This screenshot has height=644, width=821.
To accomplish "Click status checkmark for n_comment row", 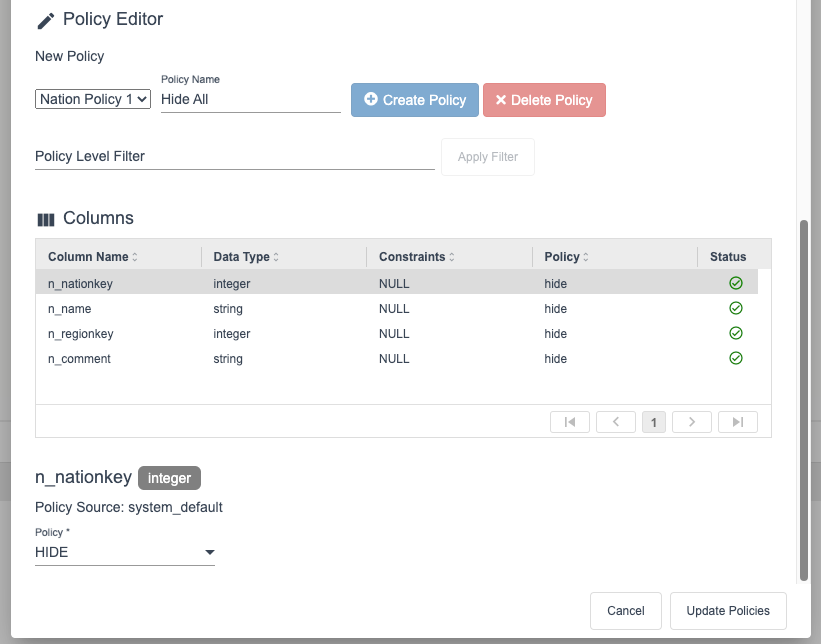I will pos(736,358).
